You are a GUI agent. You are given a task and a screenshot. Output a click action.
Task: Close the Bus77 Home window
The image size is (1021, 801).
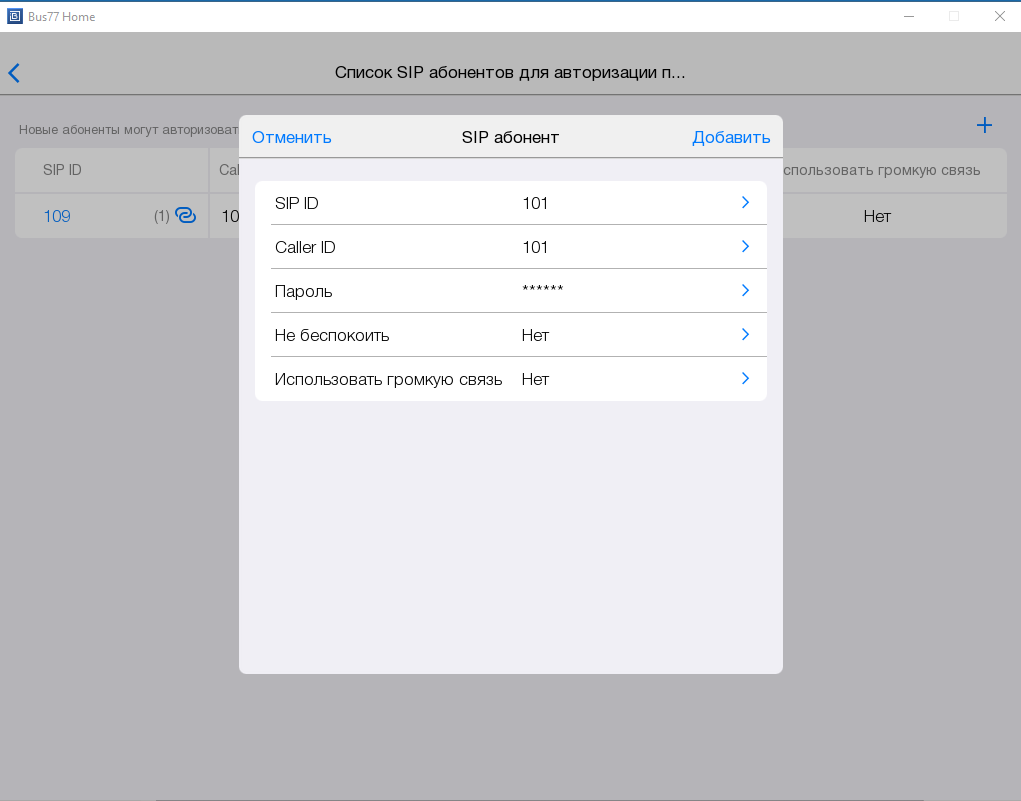(x=998, y=16)
